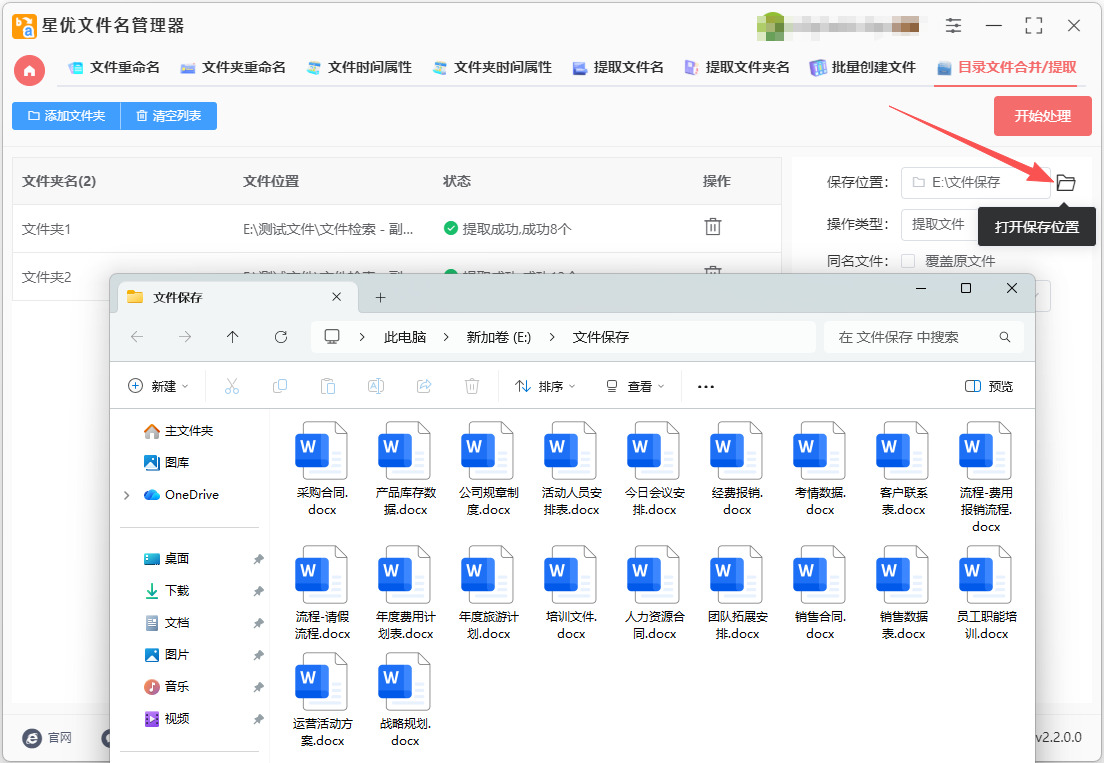The width and height of the screenshot is (1104, 763).
Task: Open Explorer more options ellipsis
Action: point(705,386)
